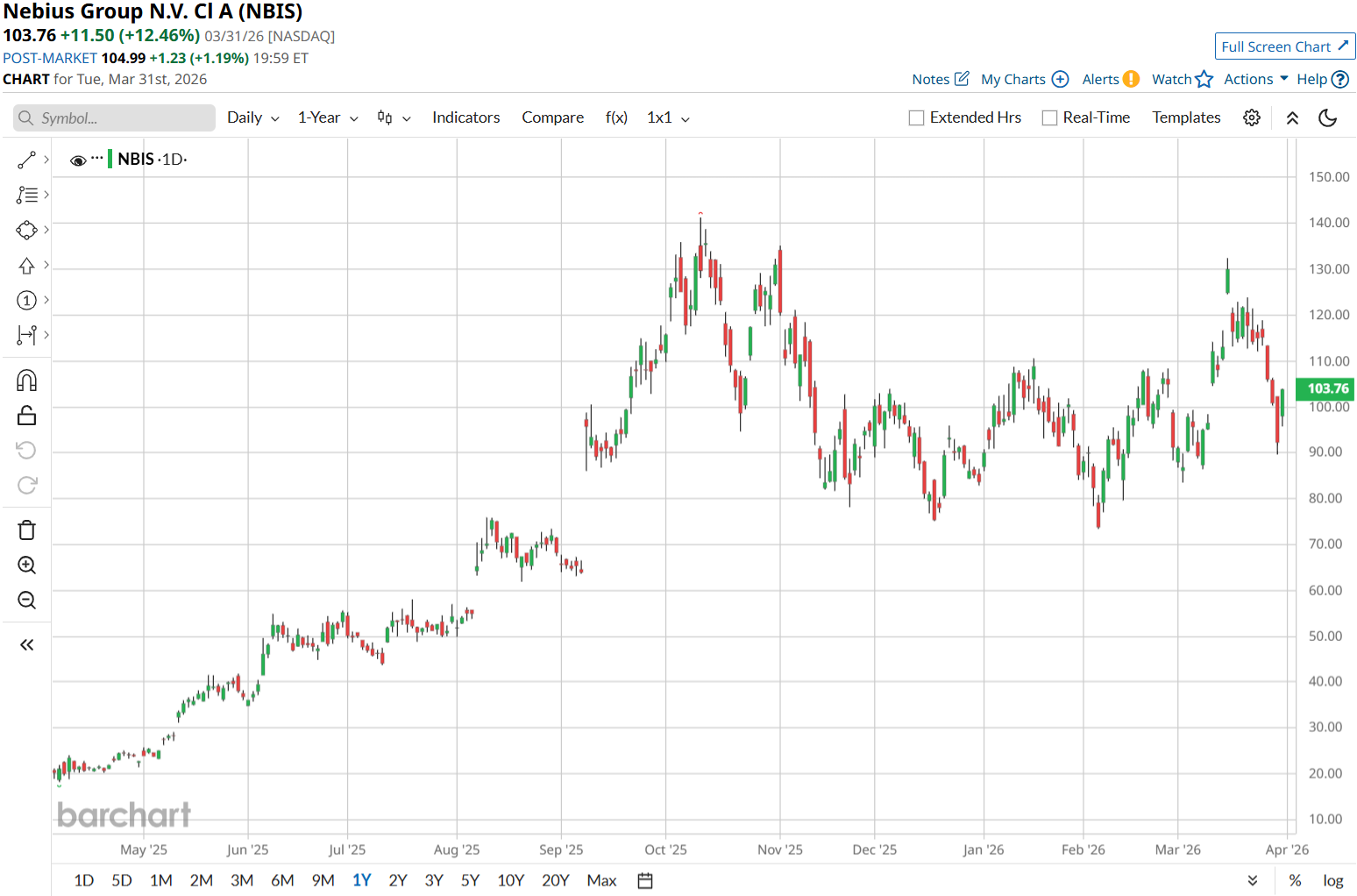Screen dimensions: 1357x896
Task: Click the Watch link
Action: tap(1172, 79)
